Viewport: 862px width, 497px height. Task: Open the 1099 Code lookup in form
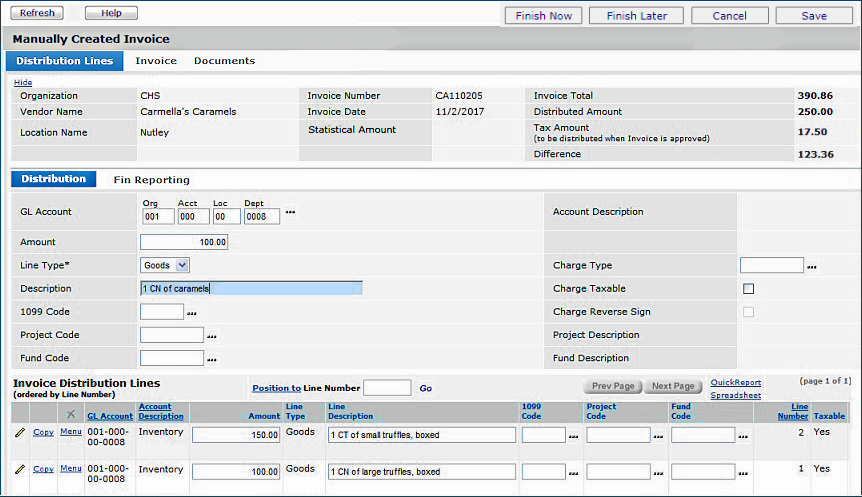(191, 313)
